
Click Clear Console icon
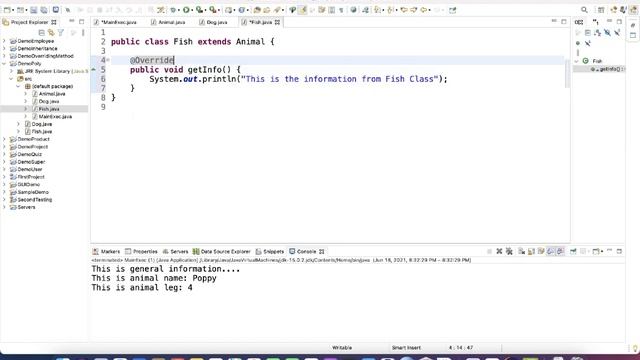[522, 251]
